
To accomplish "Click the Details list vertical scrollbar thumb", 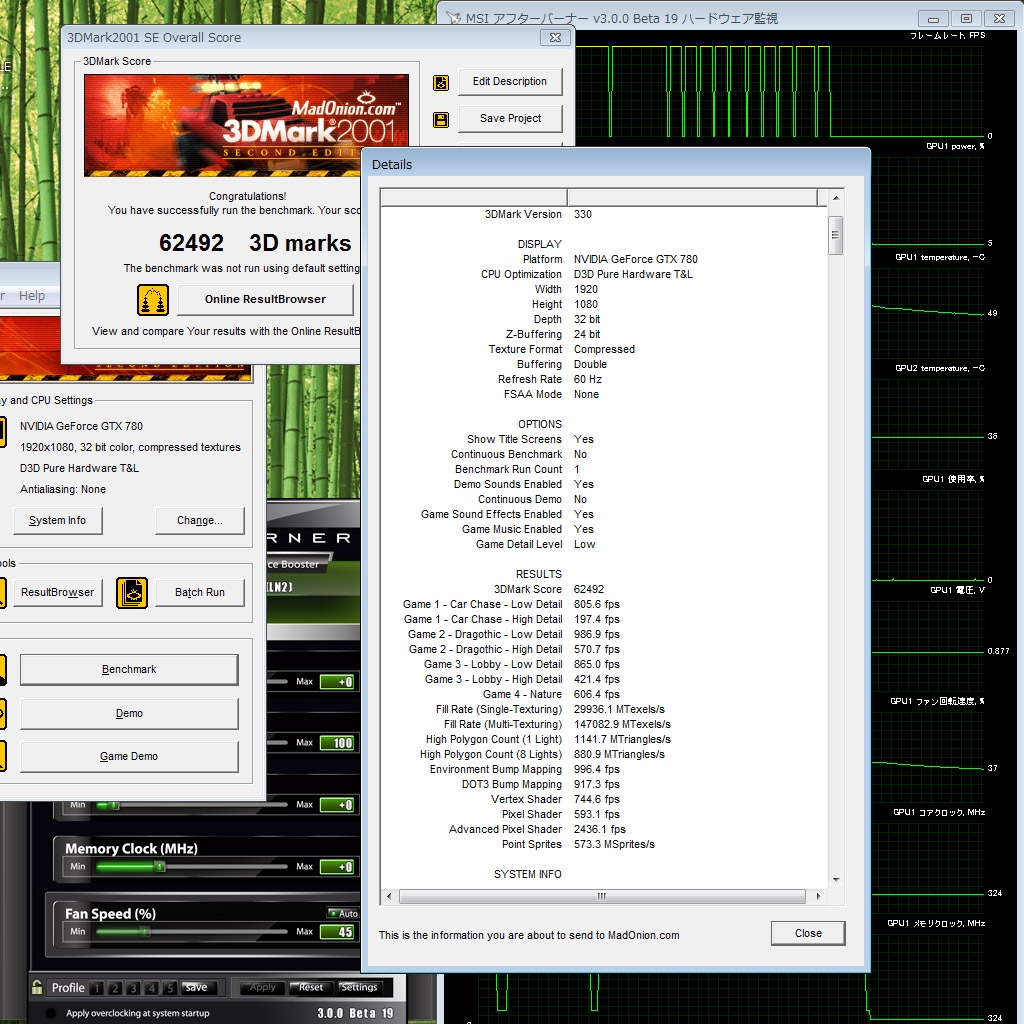I will pyautogui.click(x=836, y=236).
